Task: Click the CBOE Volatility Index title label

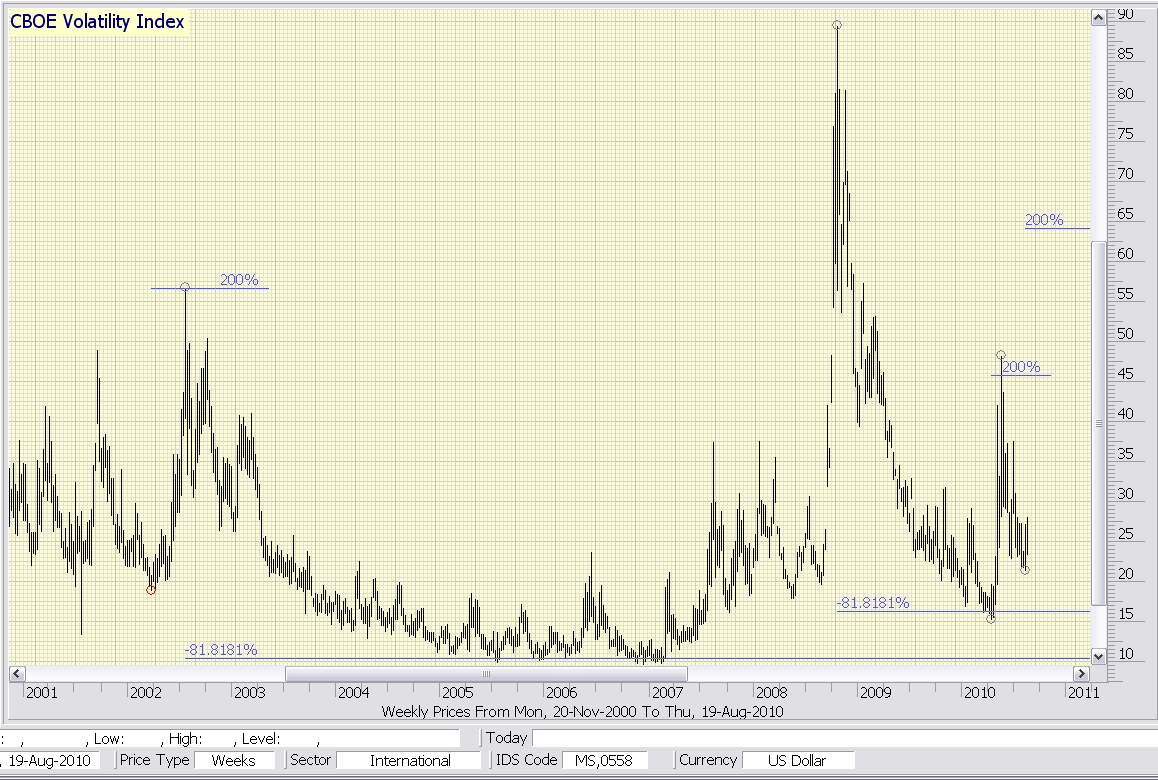Action: [97, 22]
